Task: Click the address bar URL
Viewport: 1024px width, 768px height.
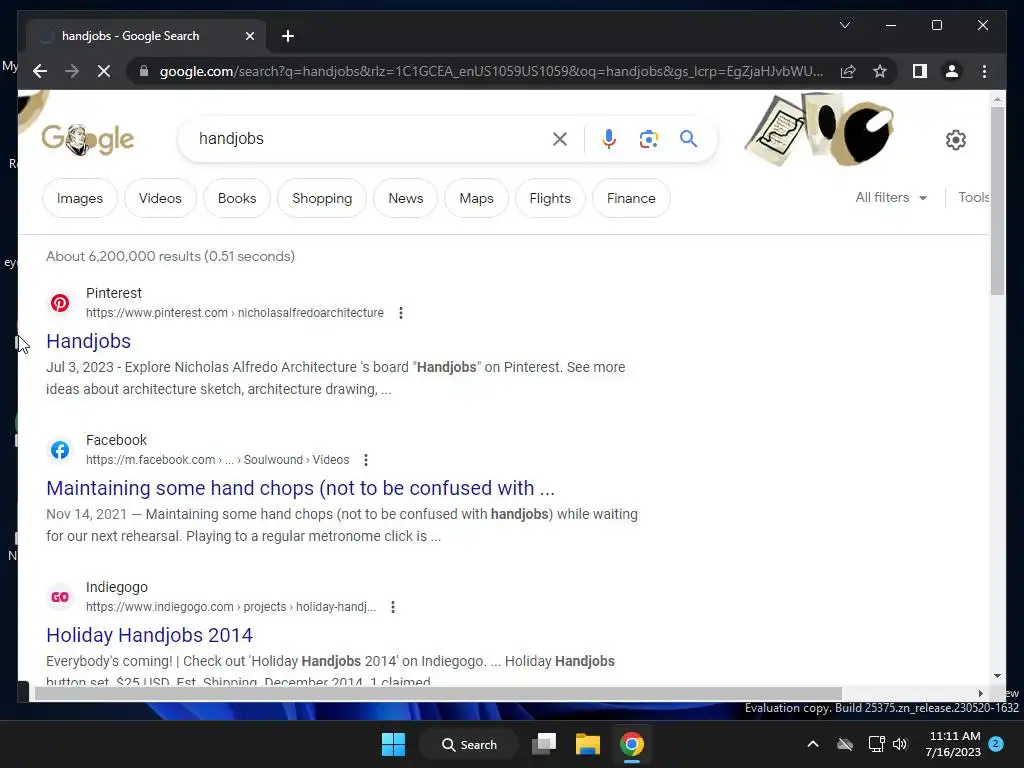Action: 491,71
